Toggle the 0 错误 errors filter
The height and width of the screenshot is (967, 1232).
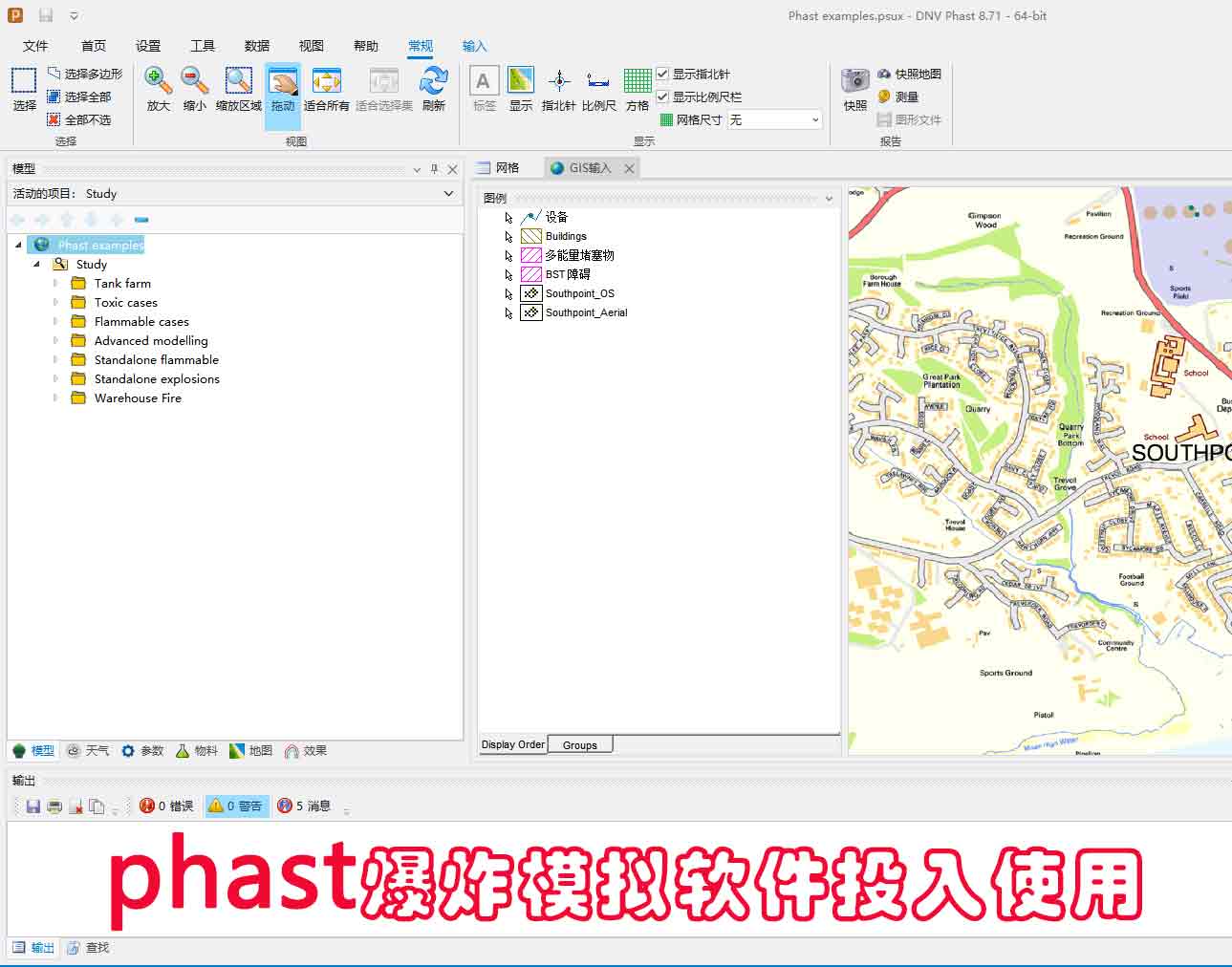pos(166,806)
